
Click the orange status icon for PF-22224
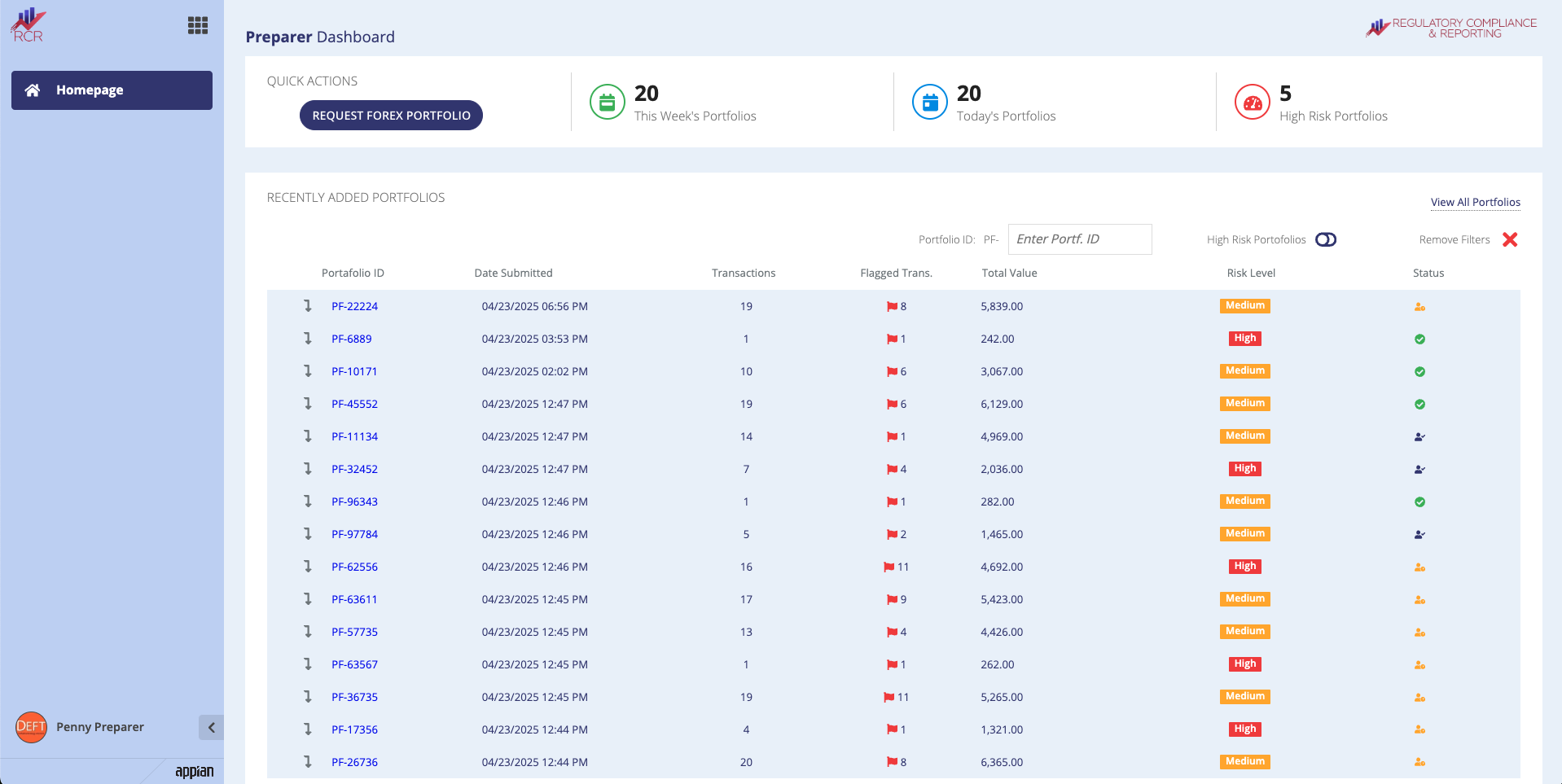click(1419, 307)
